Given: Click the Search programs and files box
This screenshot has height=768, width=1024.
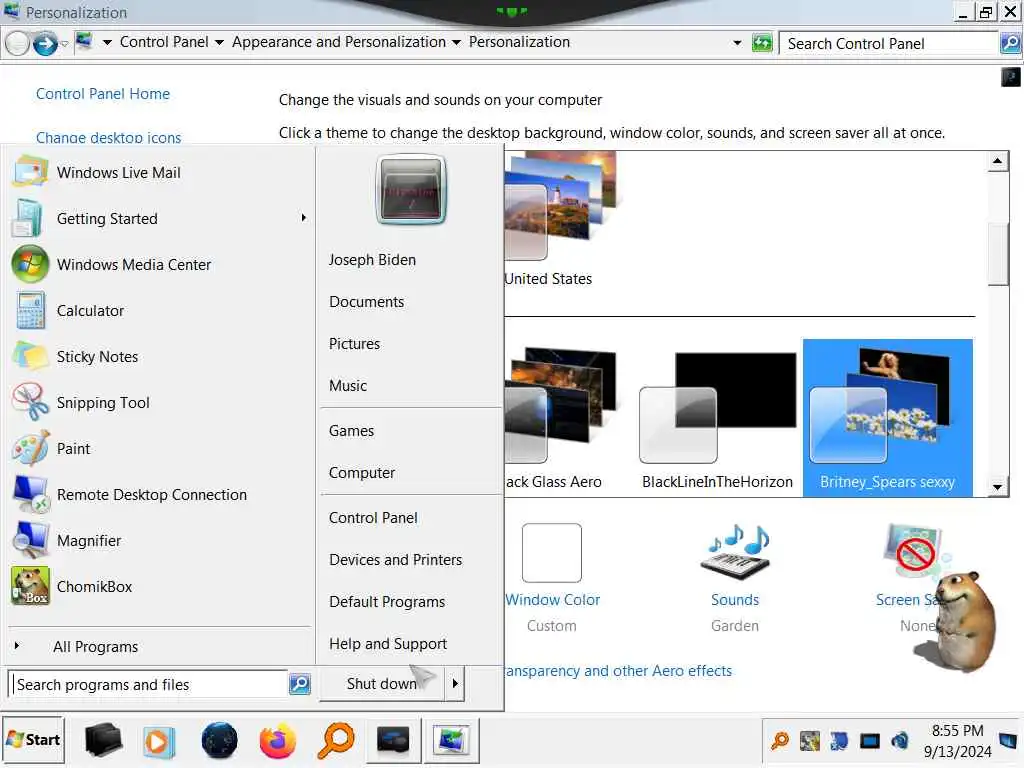Looking at the screenshot, I should coord(149,684).
